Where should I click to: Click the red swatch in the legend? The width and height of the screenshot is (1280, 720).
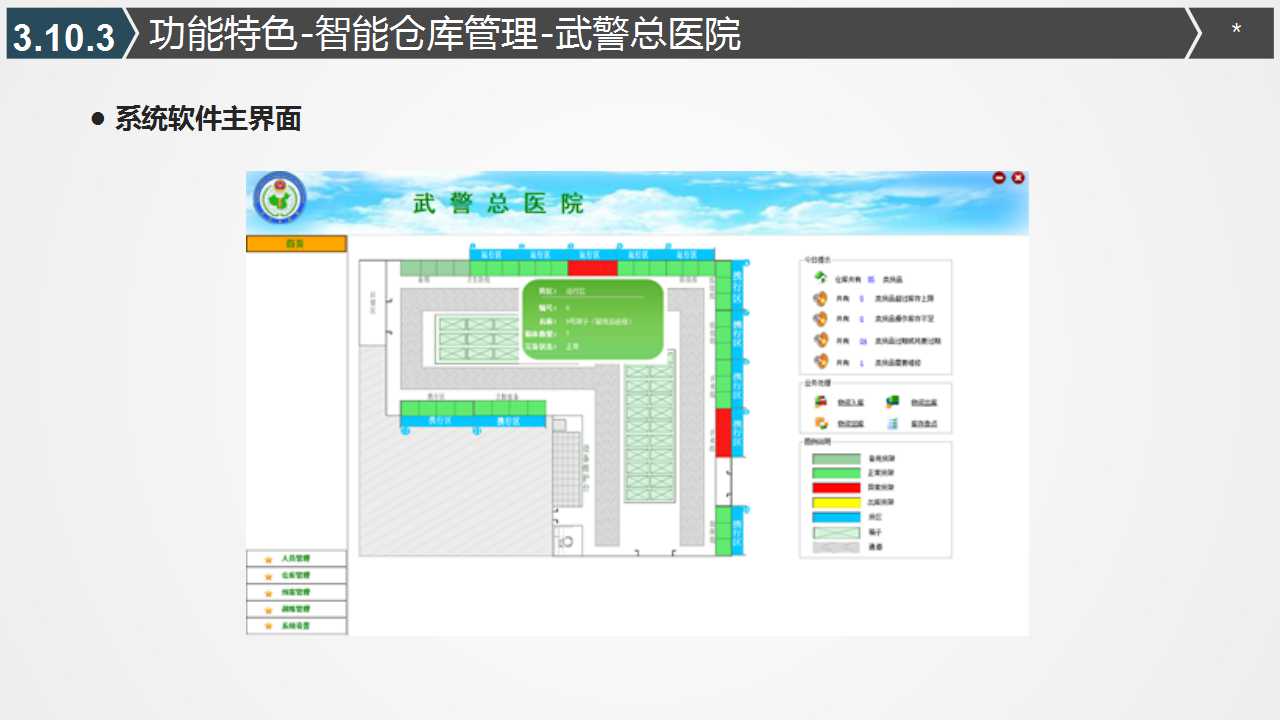point(835,488)
